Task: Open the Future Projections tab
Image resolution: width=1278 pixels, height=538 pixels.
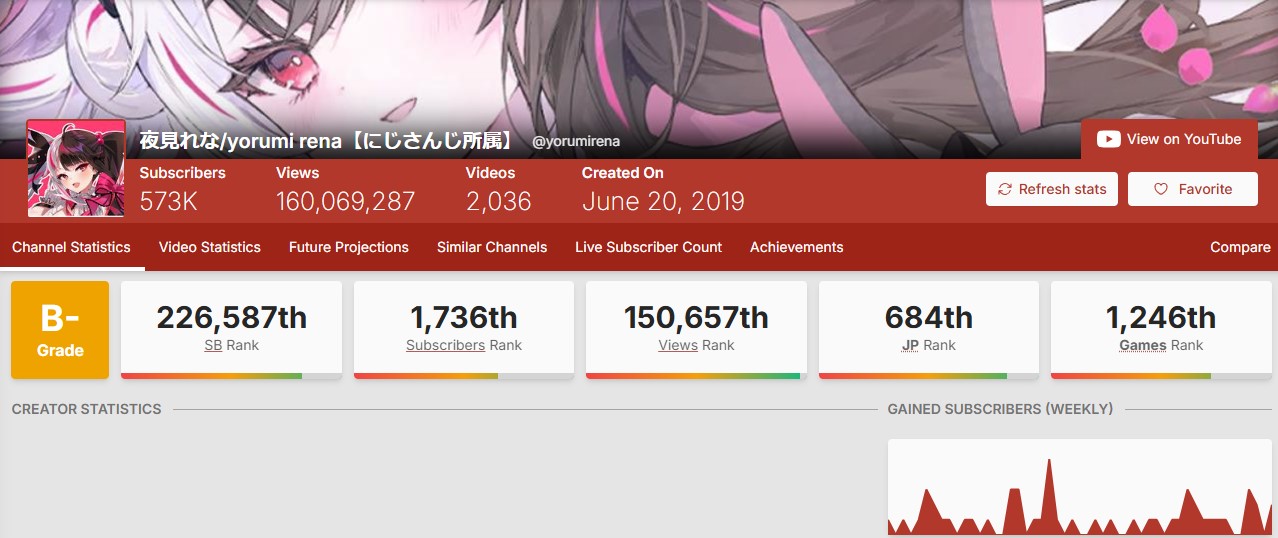Action: pos(349,247)
